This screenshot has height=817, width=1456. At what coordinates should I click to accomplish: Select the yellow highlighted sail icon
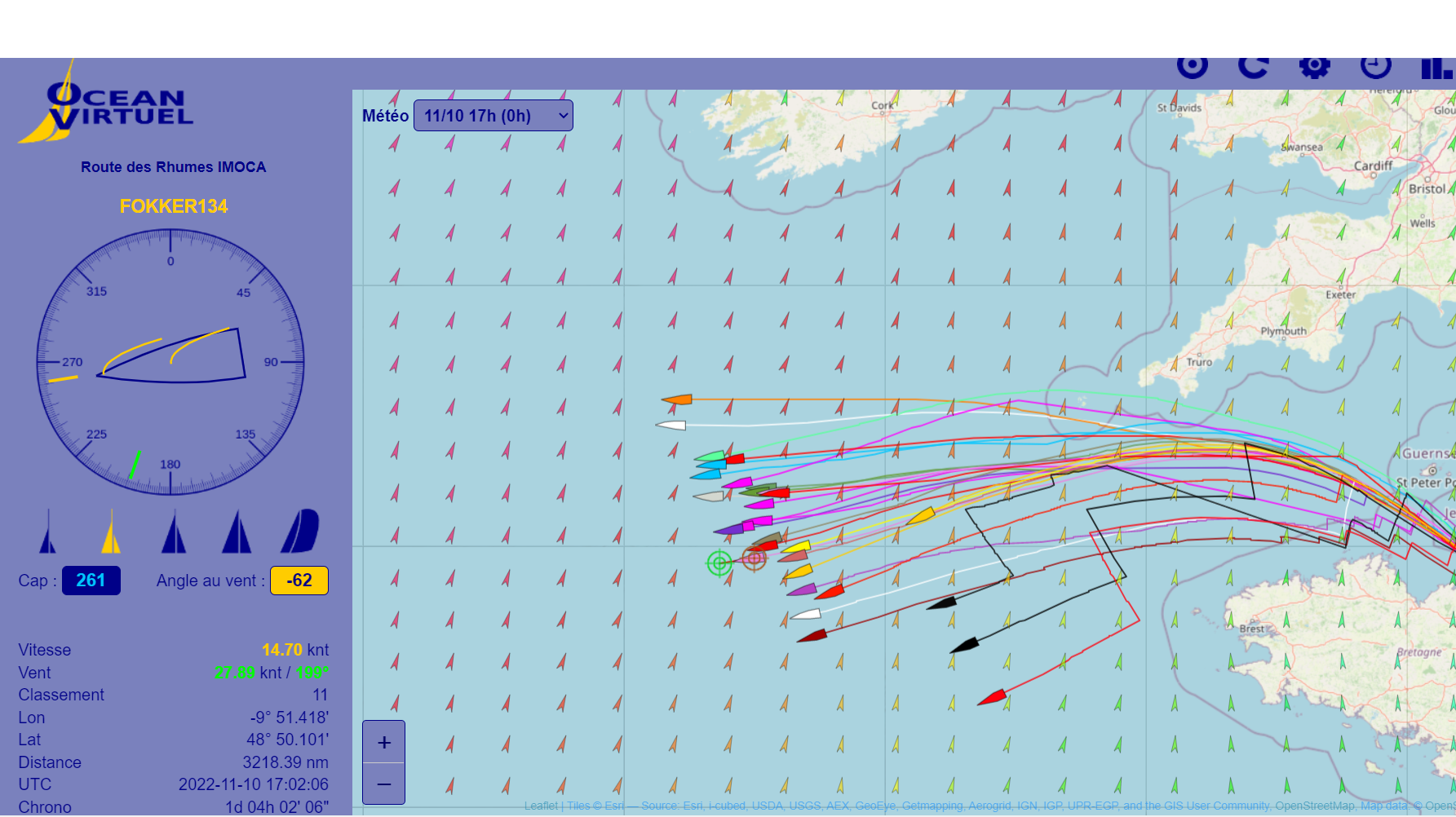tap(111, 532)
